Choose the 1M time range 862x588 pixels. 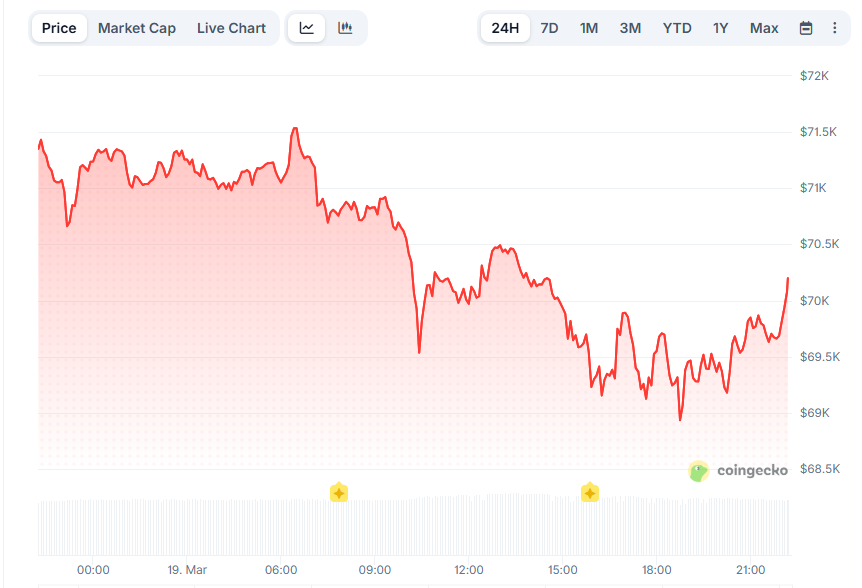click(589, 28)
